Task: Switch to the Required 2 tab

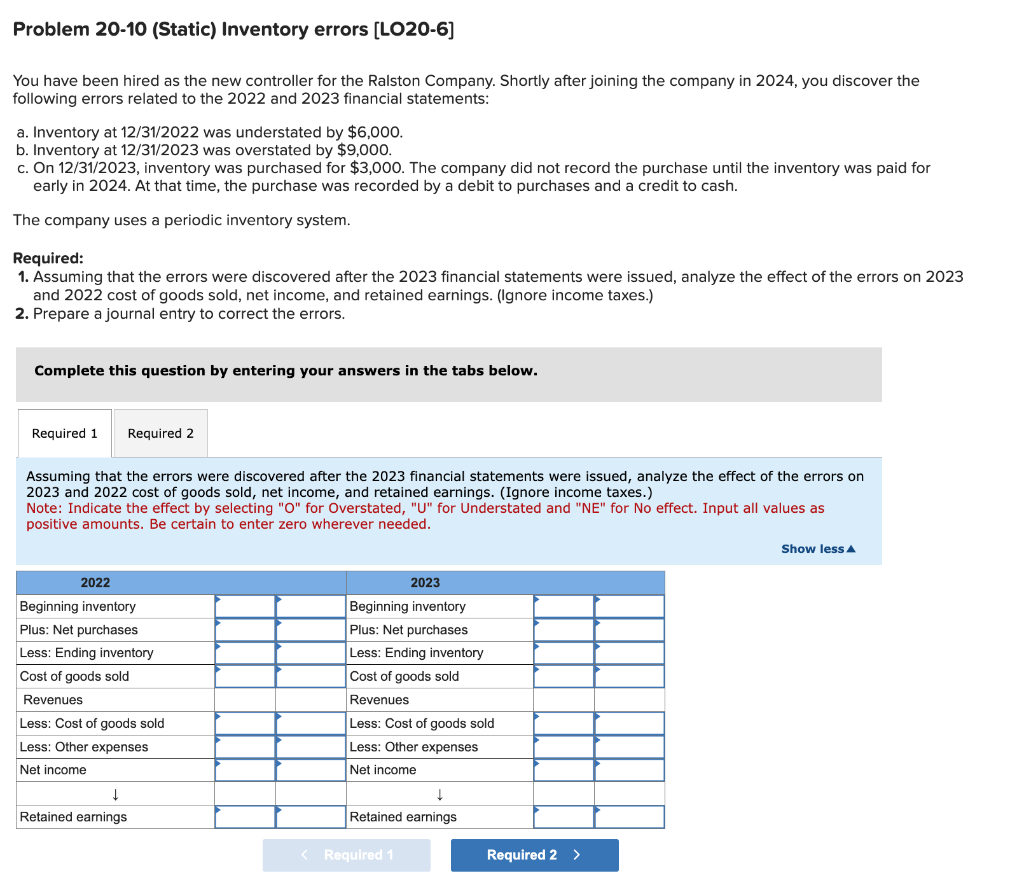Action: coord(160,433)
